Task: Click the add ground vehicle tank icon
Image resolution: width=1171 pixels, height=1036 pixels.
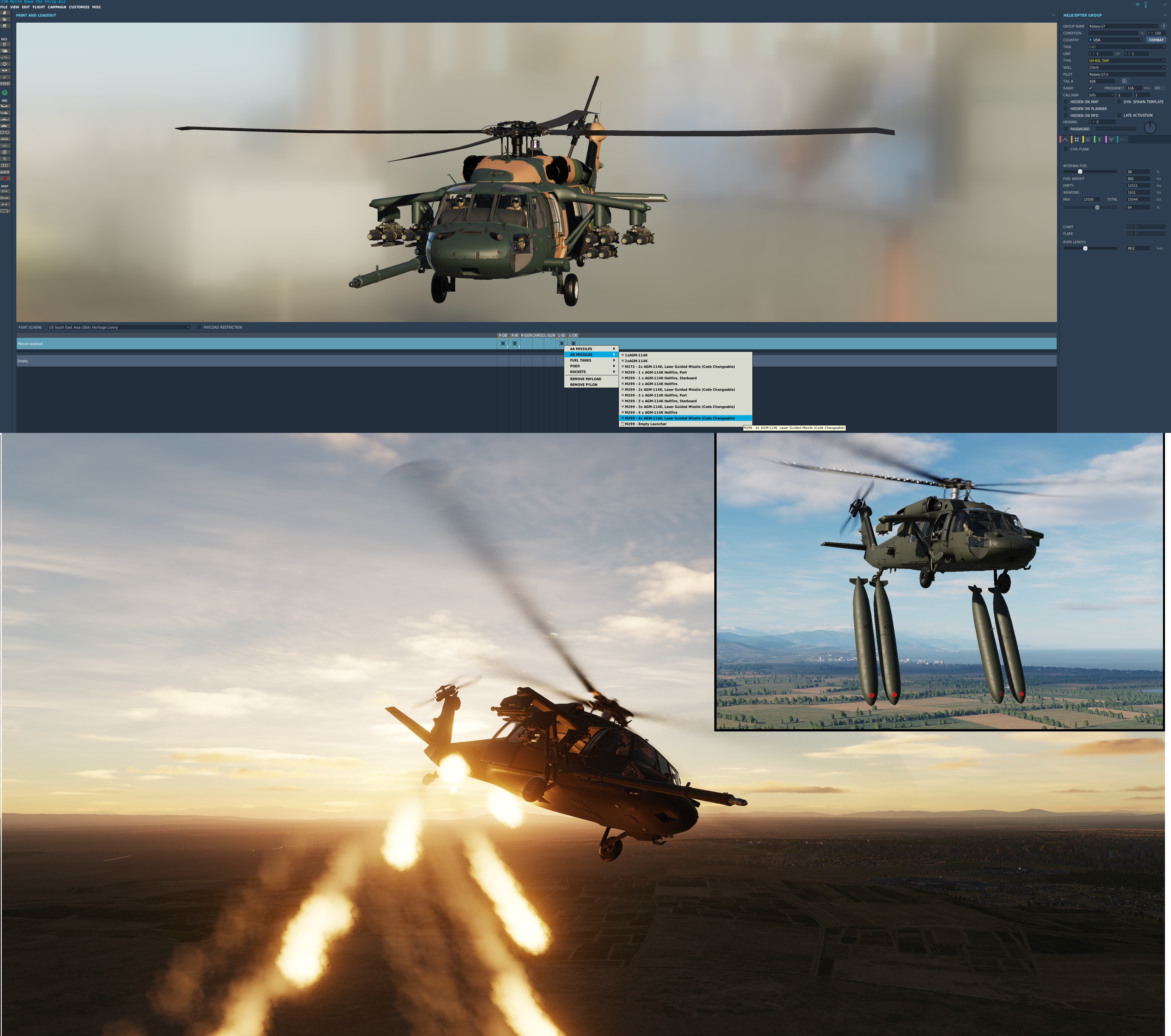Action: click(x=5, y=125)
